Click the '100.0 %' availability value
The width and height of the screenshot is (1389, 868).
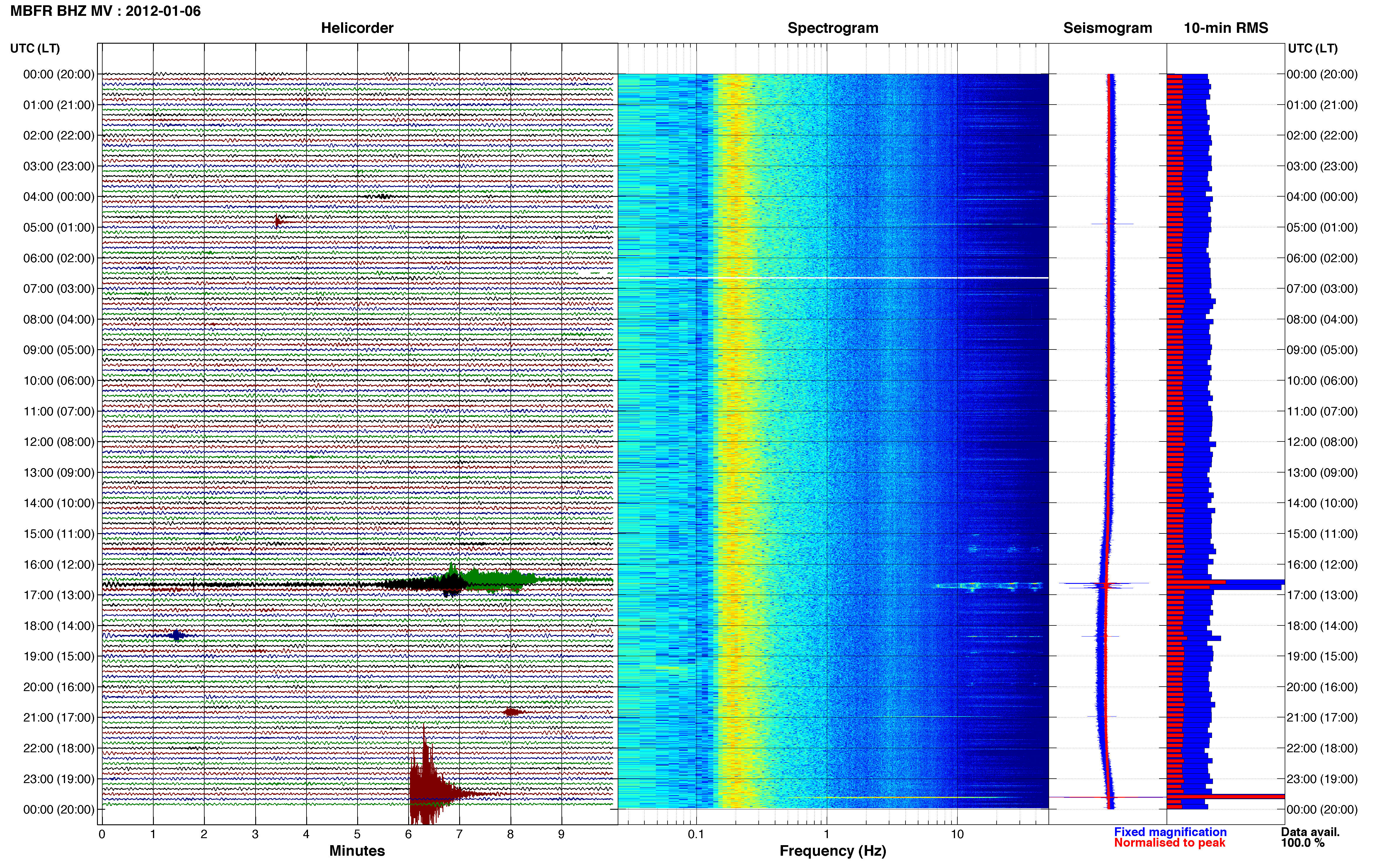(1303, 843)
